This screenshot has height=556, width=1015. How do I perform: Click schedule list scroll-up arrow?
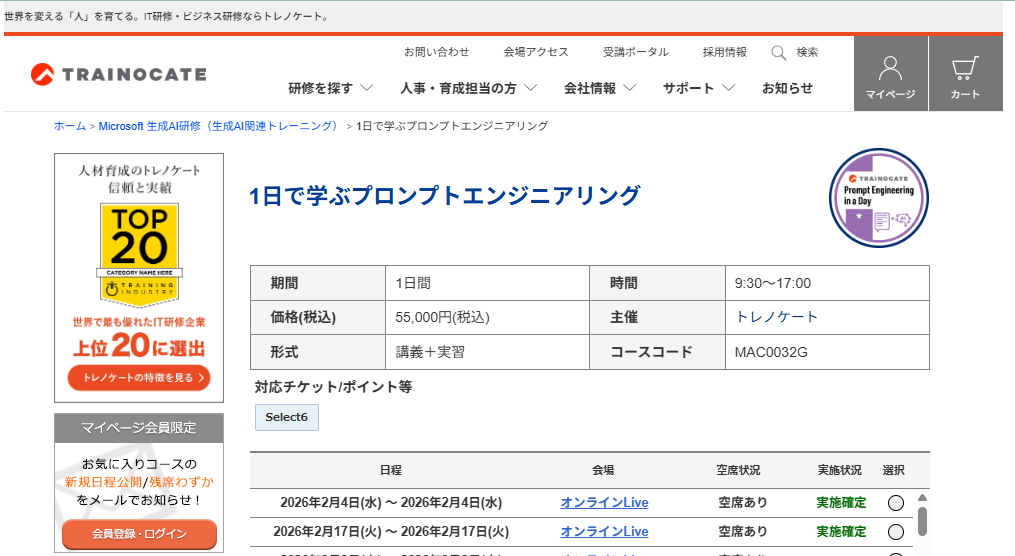[922, 498]
